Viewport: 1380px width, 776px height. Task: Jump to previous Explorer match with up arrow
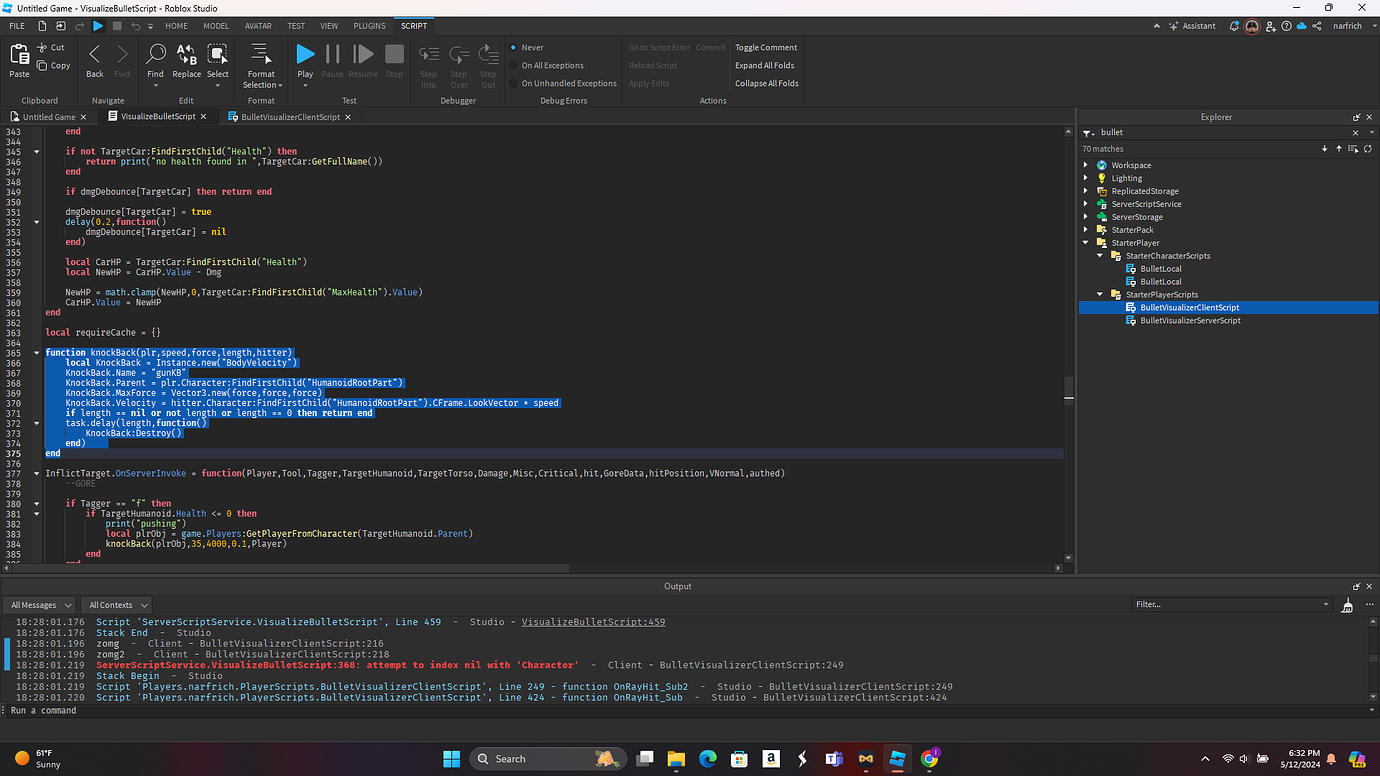click(x=1337, y=149)
